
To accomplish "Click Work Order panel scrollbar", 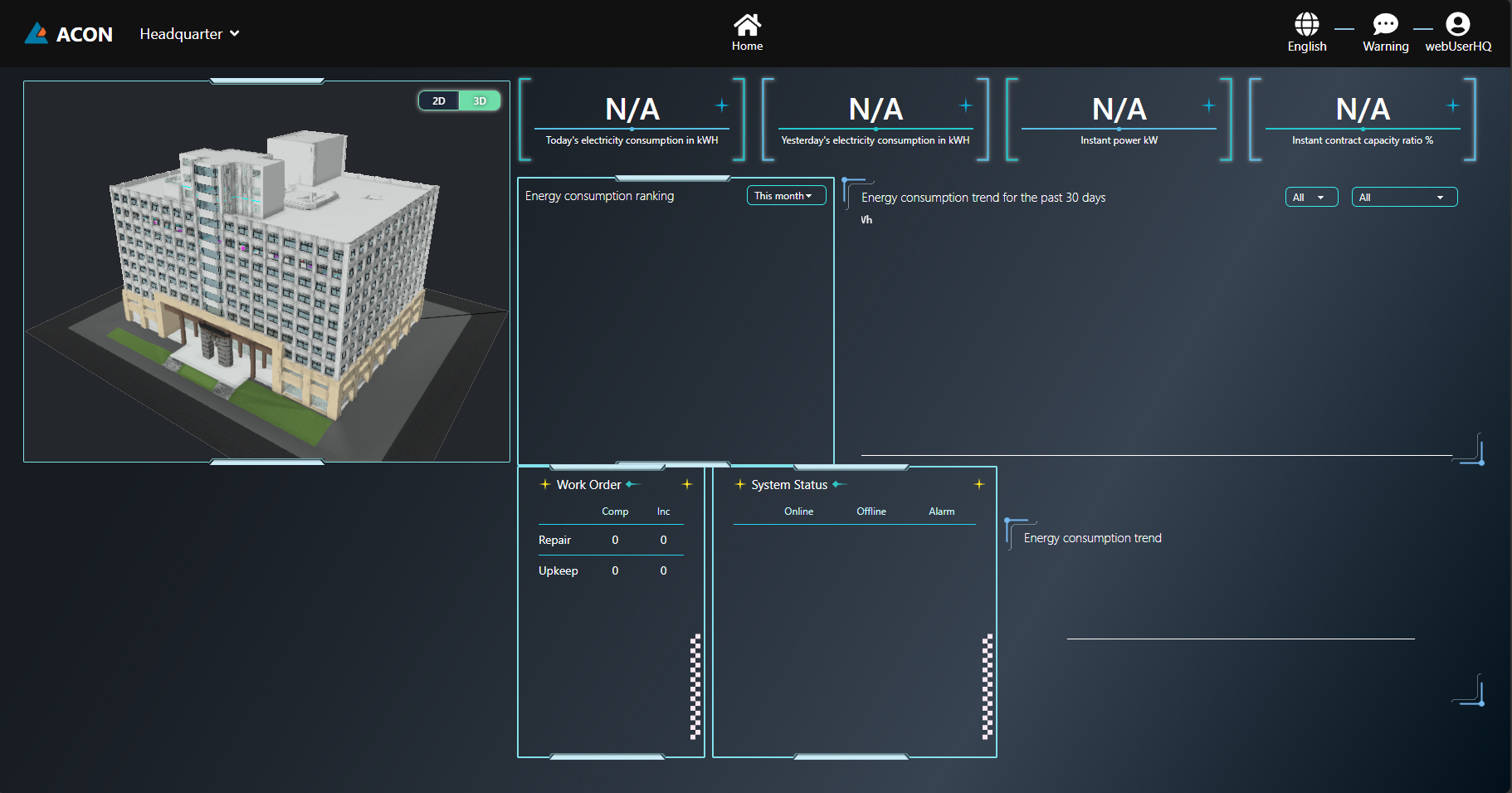I will click(695, 686).
